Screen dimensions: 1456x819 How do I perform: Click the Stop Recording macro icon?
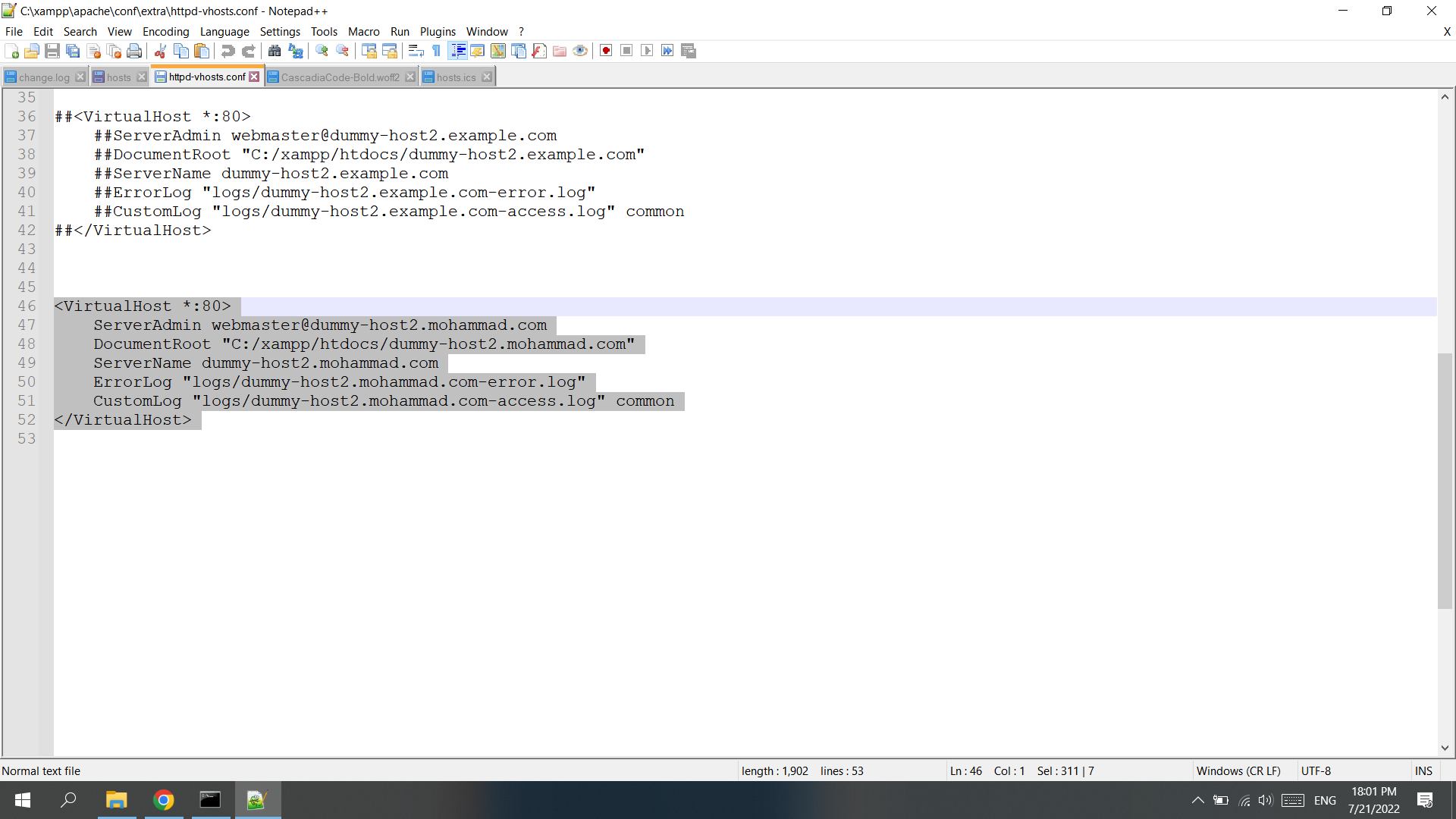[x=626, y=51]
